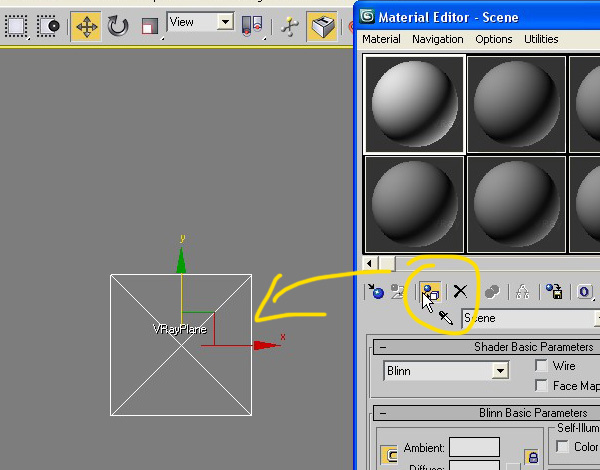Click Put to Library icon
Screen dimensions: 600x470
point(553,292)
